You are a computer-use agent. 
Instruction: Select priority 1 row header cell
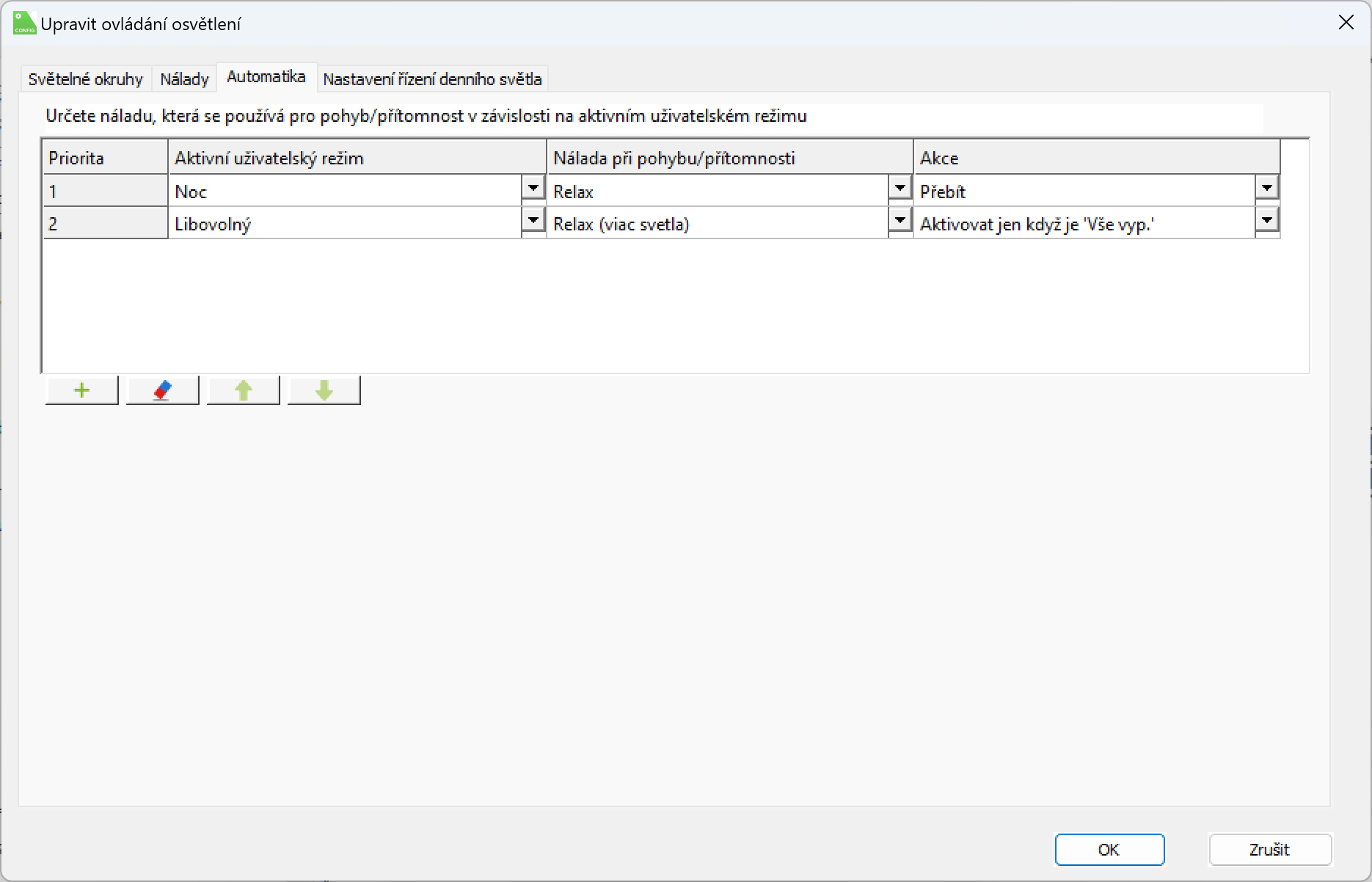coord(105,192)
